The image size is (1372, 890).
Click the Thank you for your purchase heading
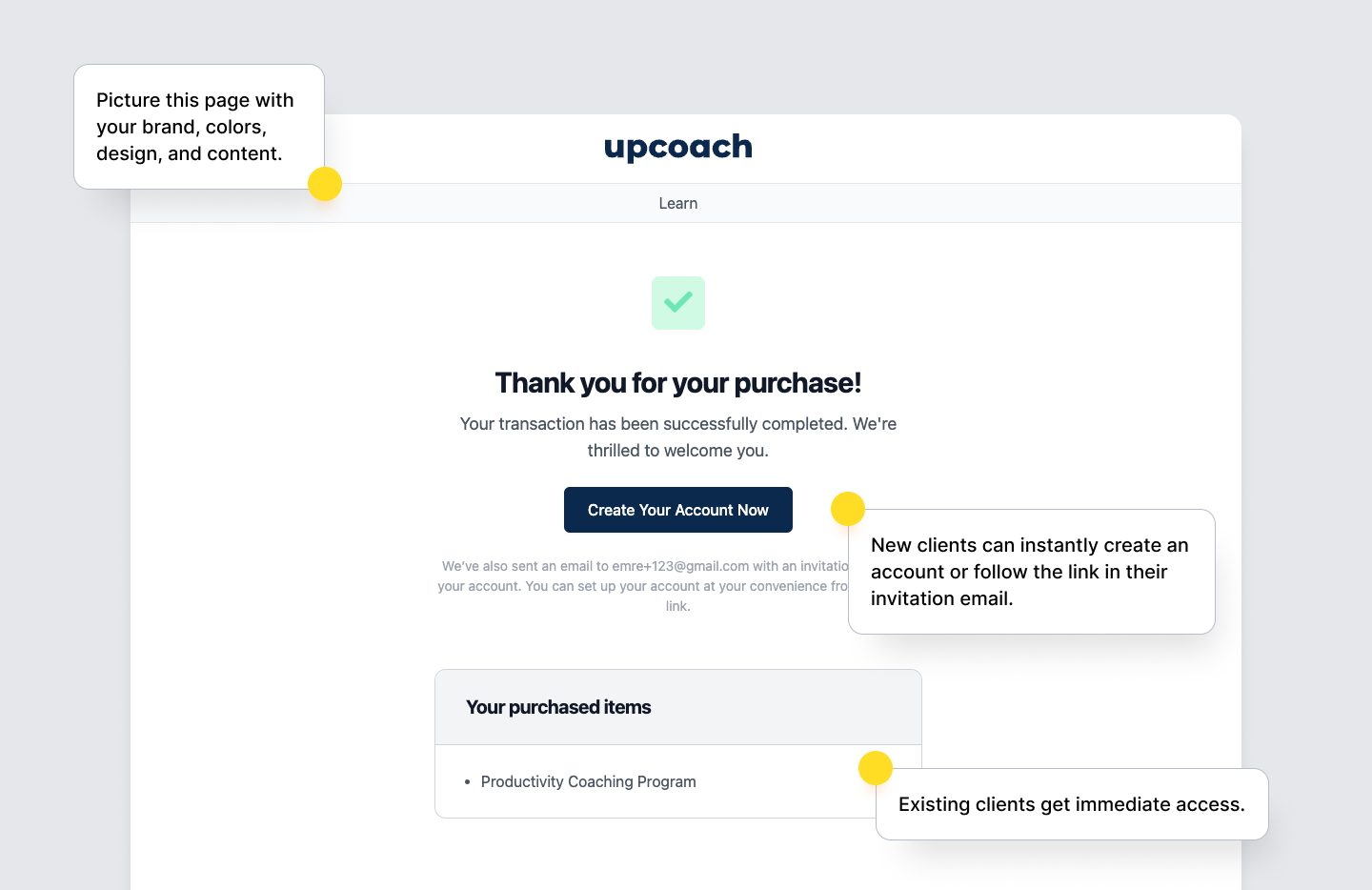pyautogui.click(x=677, y=383)
